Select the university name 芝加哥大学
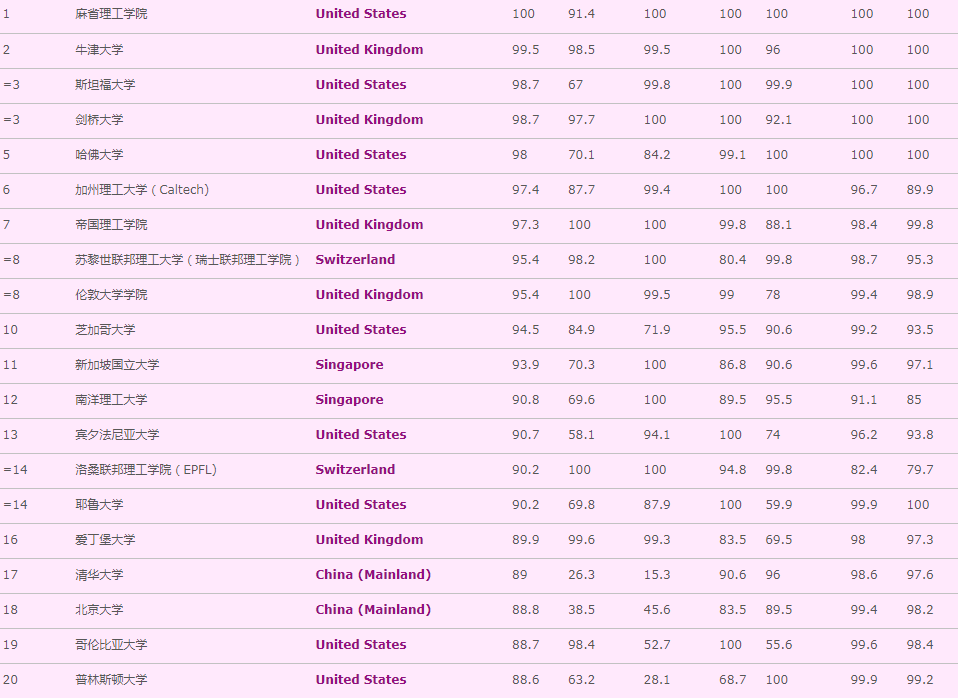 click(105, 329)
